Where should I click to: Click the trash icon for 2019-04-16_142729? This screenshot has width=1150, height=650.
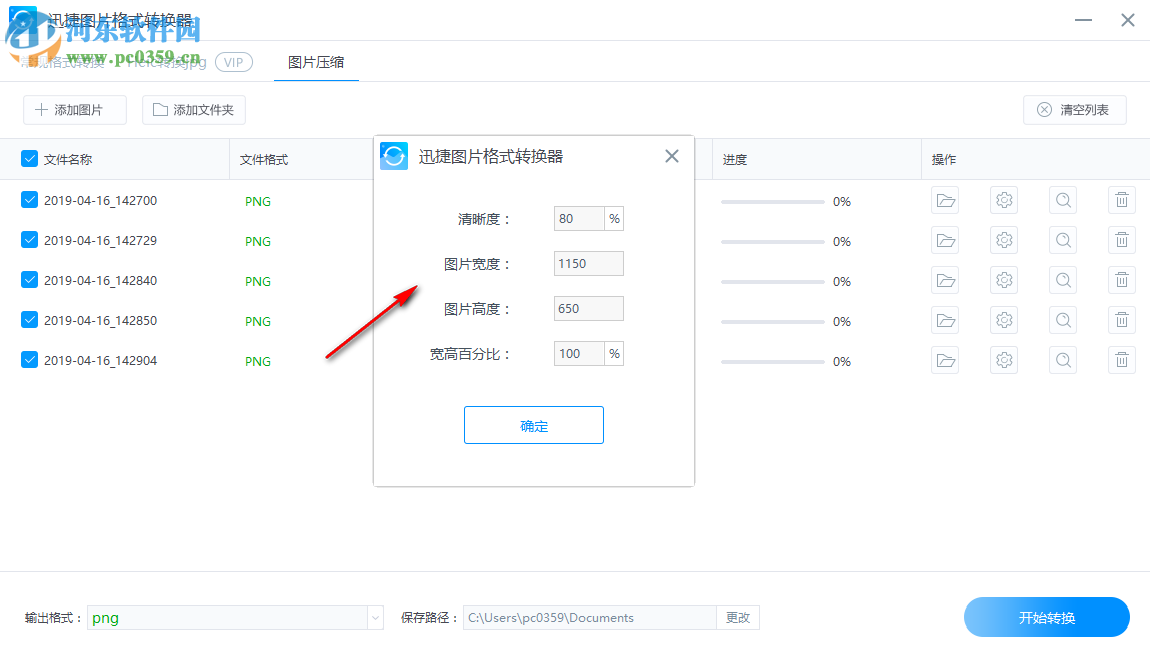(1121, 240)
